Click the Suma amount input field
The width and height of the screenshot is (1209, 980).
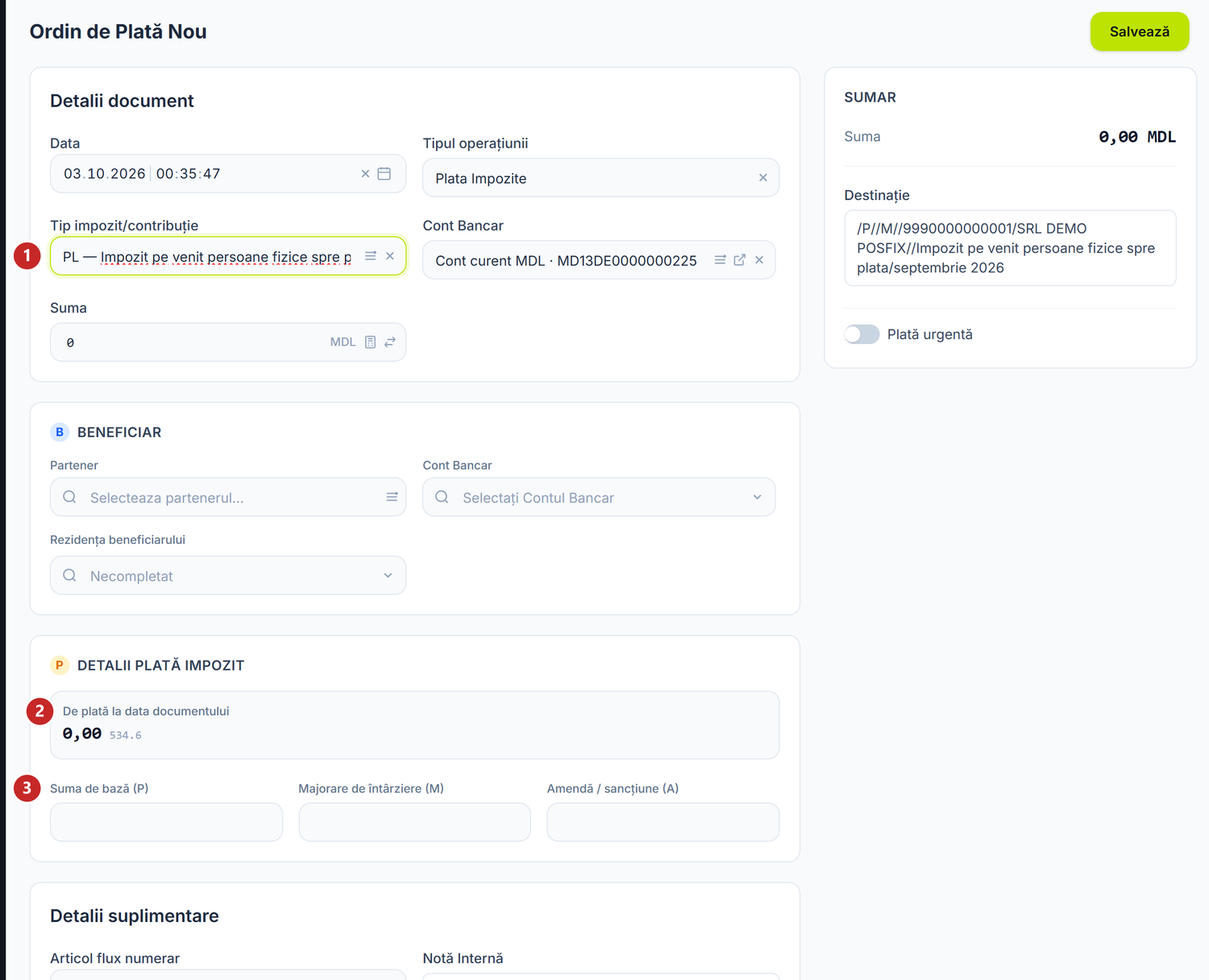point(228,342)
